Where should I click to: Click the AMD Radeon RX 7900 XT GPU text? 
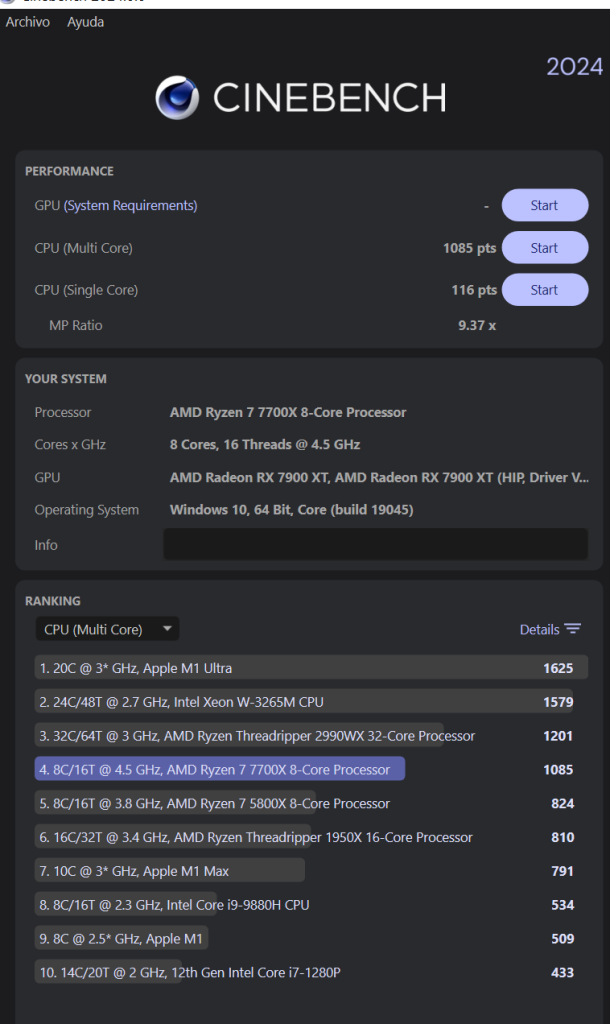[x=379, y=477]
